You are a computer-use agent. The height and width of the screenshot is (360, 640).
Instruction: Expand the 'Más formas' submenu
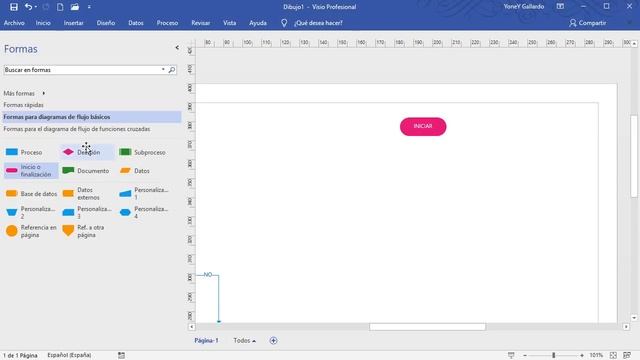point(24,93)
